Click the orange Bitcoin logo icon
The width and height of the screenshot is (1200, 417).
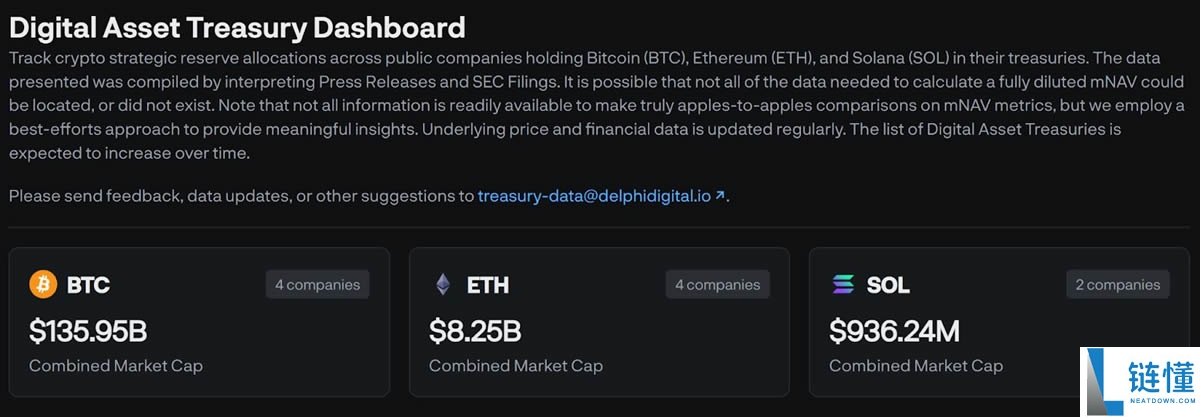pos(44,285)
